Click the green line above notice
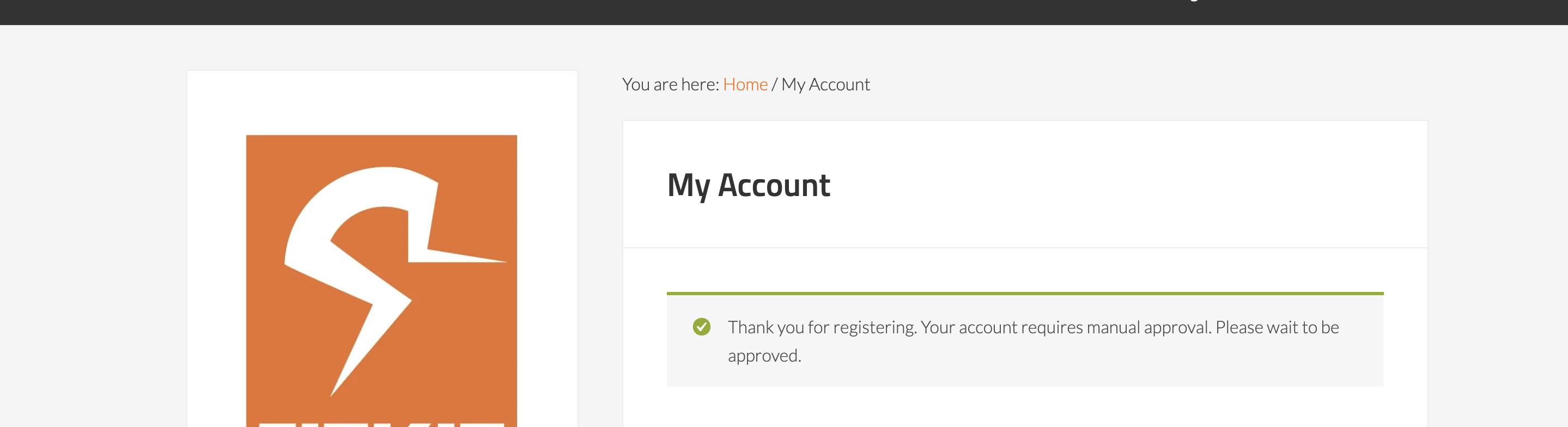 (x=1025, y=293)
